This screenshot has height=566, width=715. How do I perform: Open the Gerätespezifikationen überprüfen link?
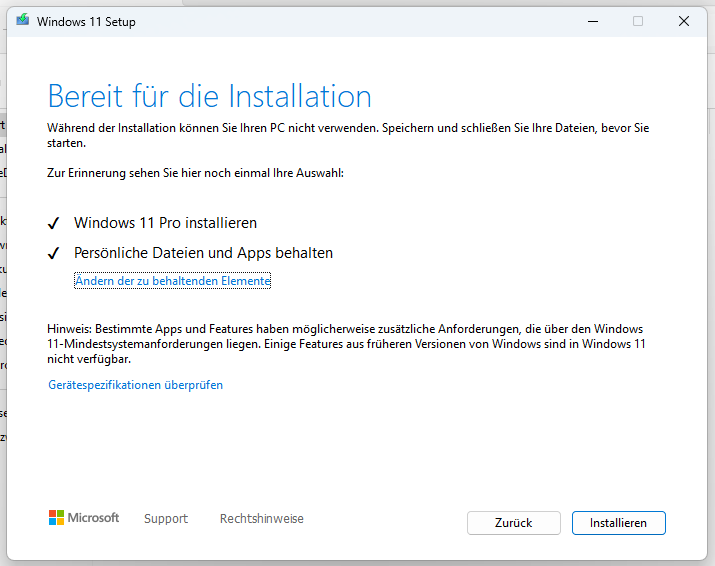coord(135,385)
